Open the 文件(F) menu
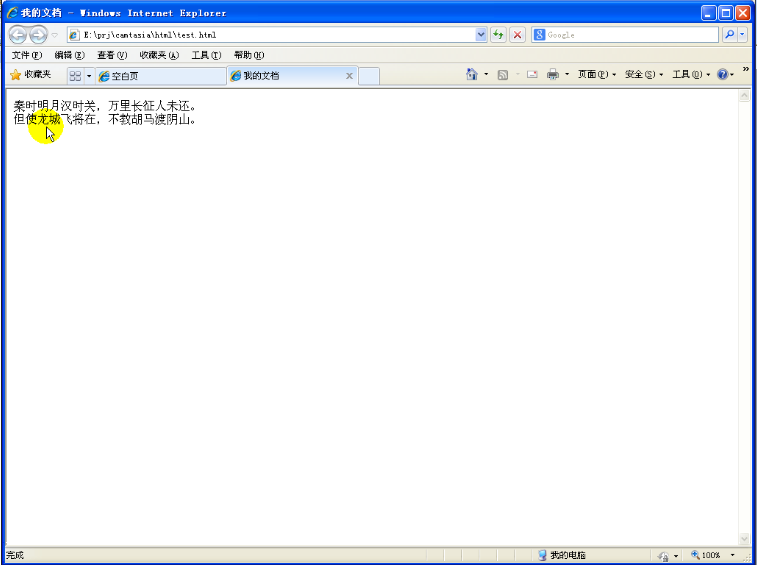Viewport: 757px width, 565px height. tap(26, 55)
